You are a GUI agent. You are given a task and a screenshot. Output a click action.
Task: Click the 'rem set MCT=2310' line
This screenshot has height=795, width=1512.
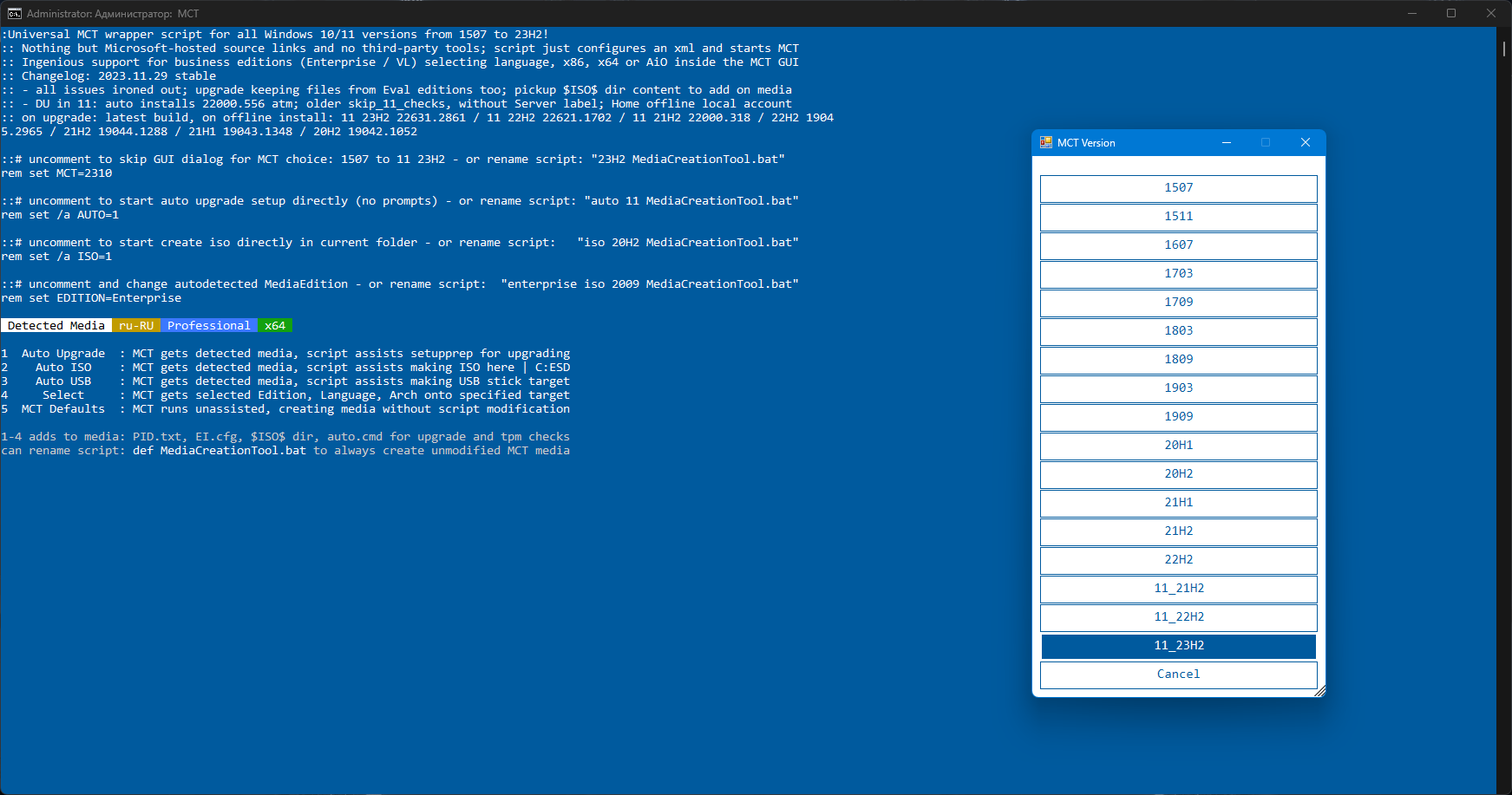pos(56,173)
